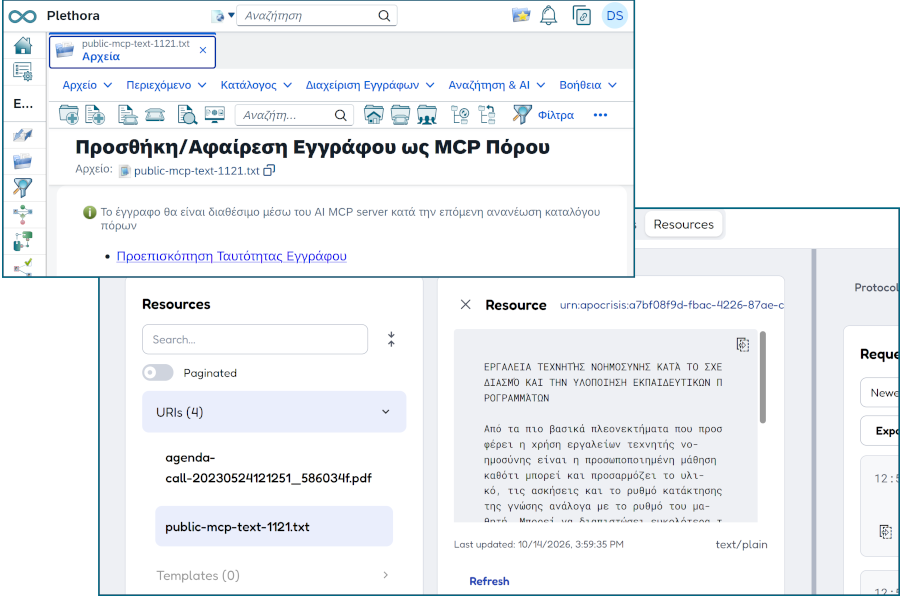The image size is (900, 596).
Task: Open the notifications bell
Action: (549, 16)
